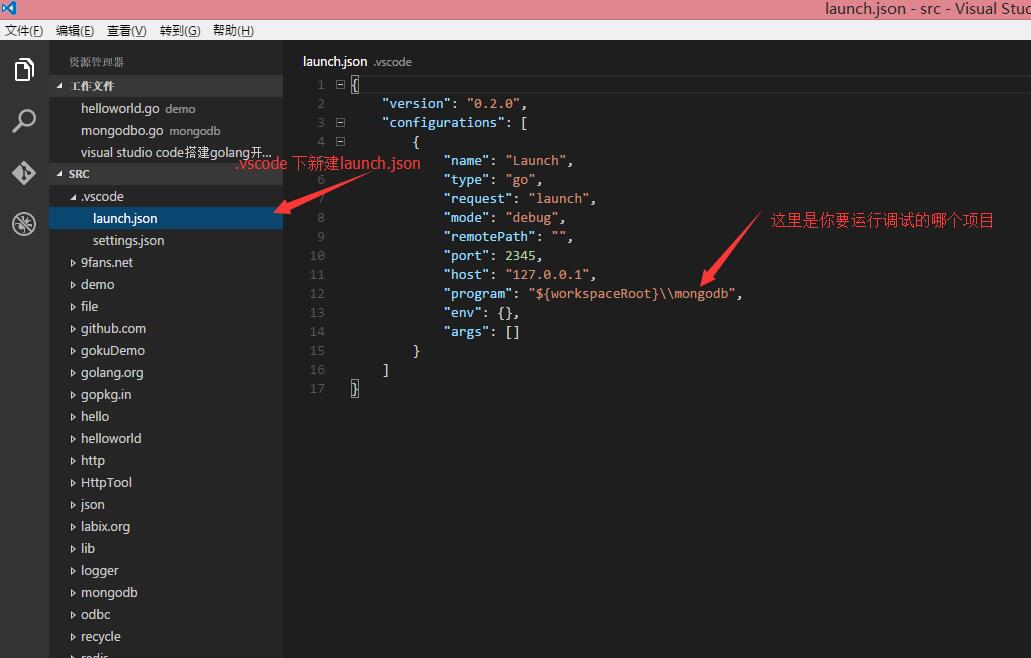
Task: Click the "Launch" name value
Action: [x=536, y=161]
